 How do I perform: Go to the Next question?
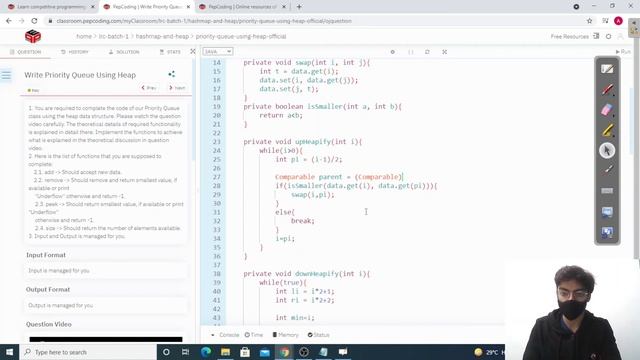click(177, 88)
